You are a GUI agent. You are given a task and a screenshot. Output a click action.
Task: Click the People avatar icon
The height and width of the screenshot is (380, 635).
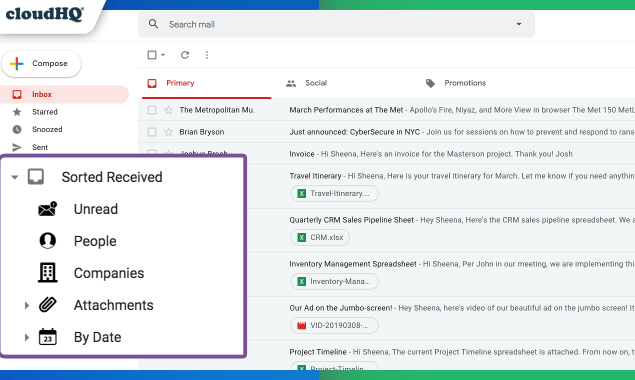tap(47, 241)
